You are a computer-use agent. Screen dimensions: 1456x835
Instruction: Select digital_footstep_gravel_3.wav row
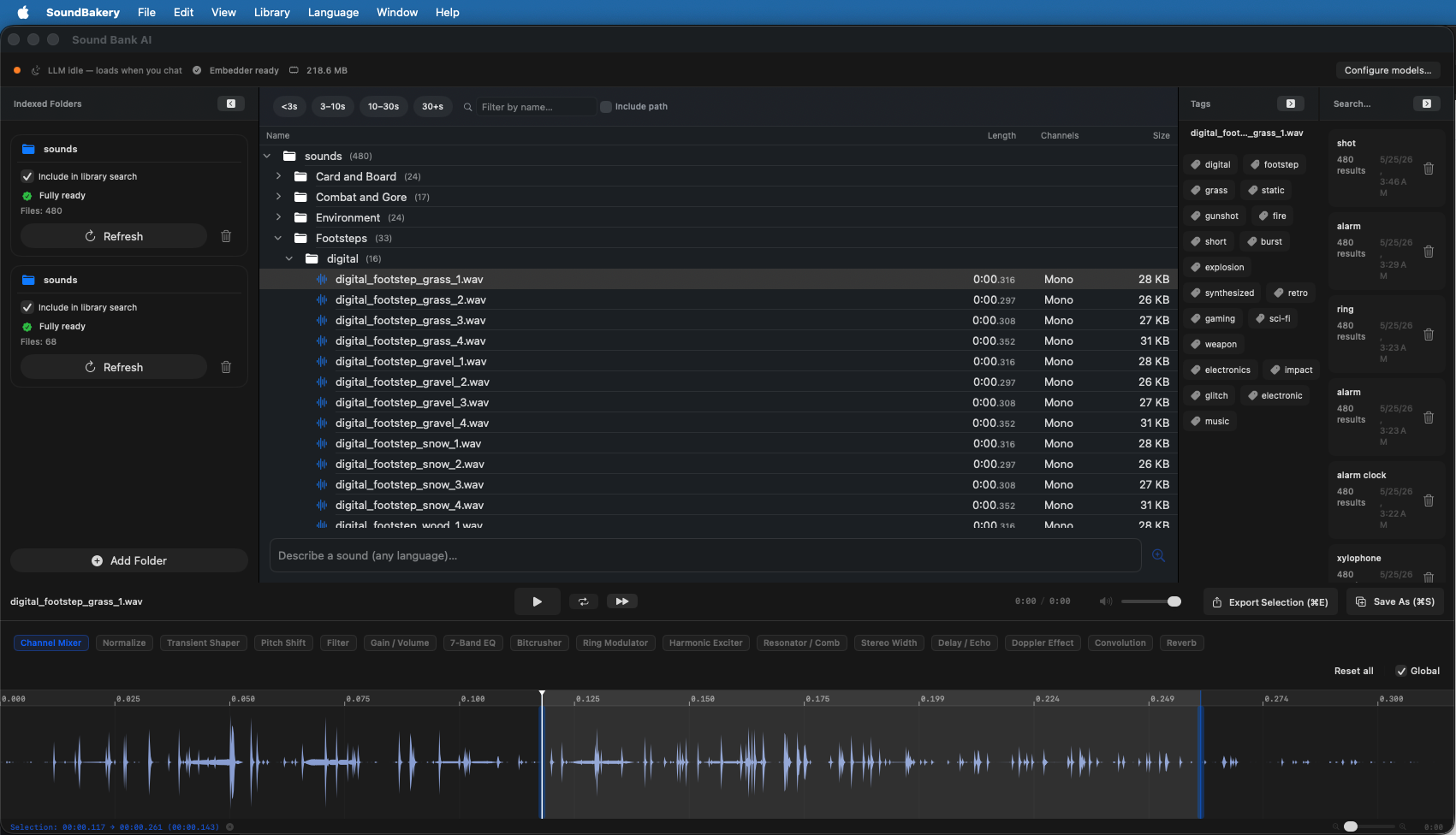[x=718, y=402]
